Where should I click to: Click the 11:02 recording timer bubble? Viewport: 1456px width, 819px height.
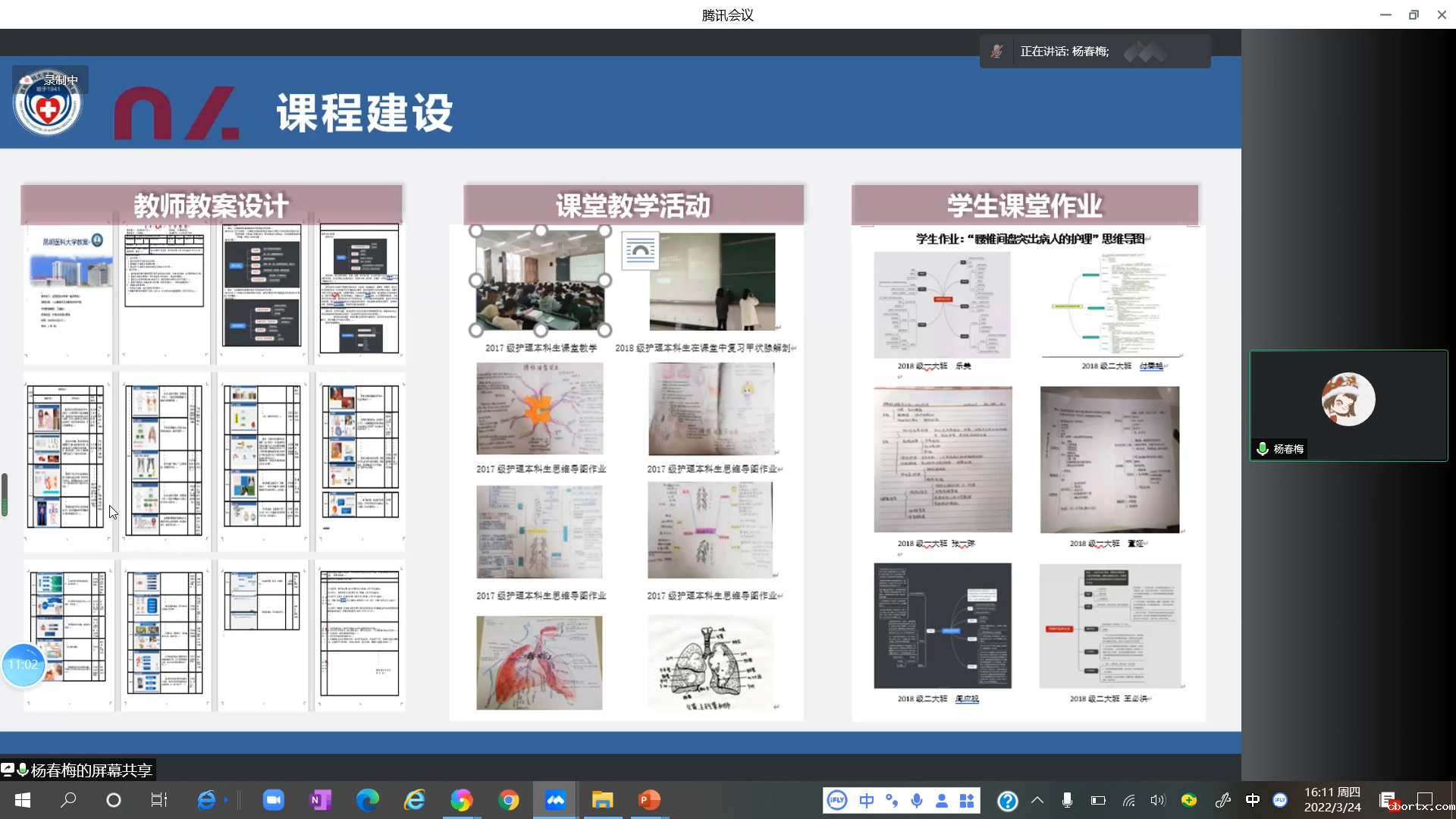pyautogui.click(x=24, y=664)
